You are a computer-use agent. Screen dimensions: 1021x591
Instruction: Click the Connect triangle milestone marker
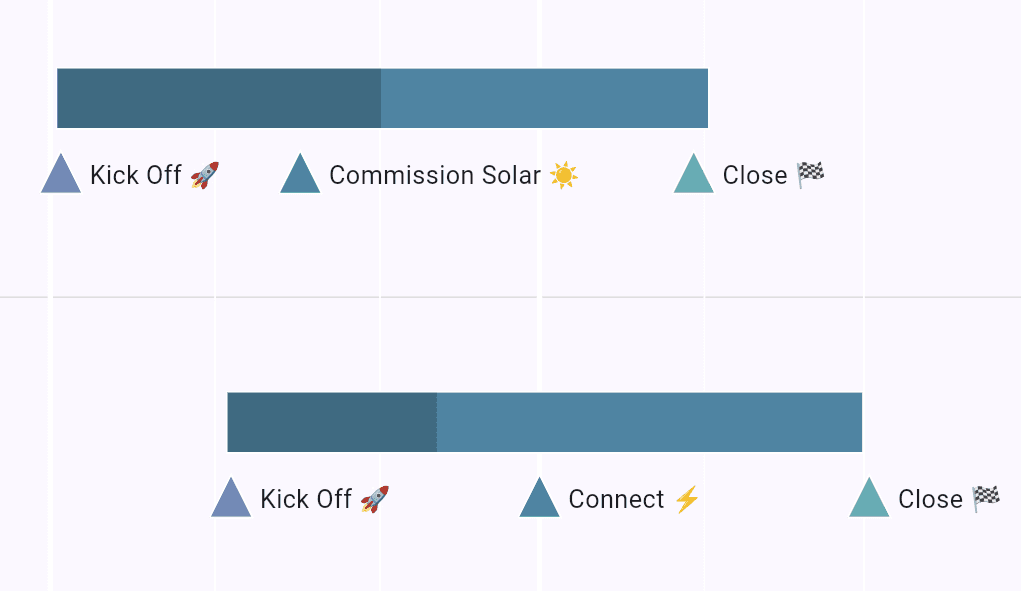pyautogui.click(x=539, y=501)
